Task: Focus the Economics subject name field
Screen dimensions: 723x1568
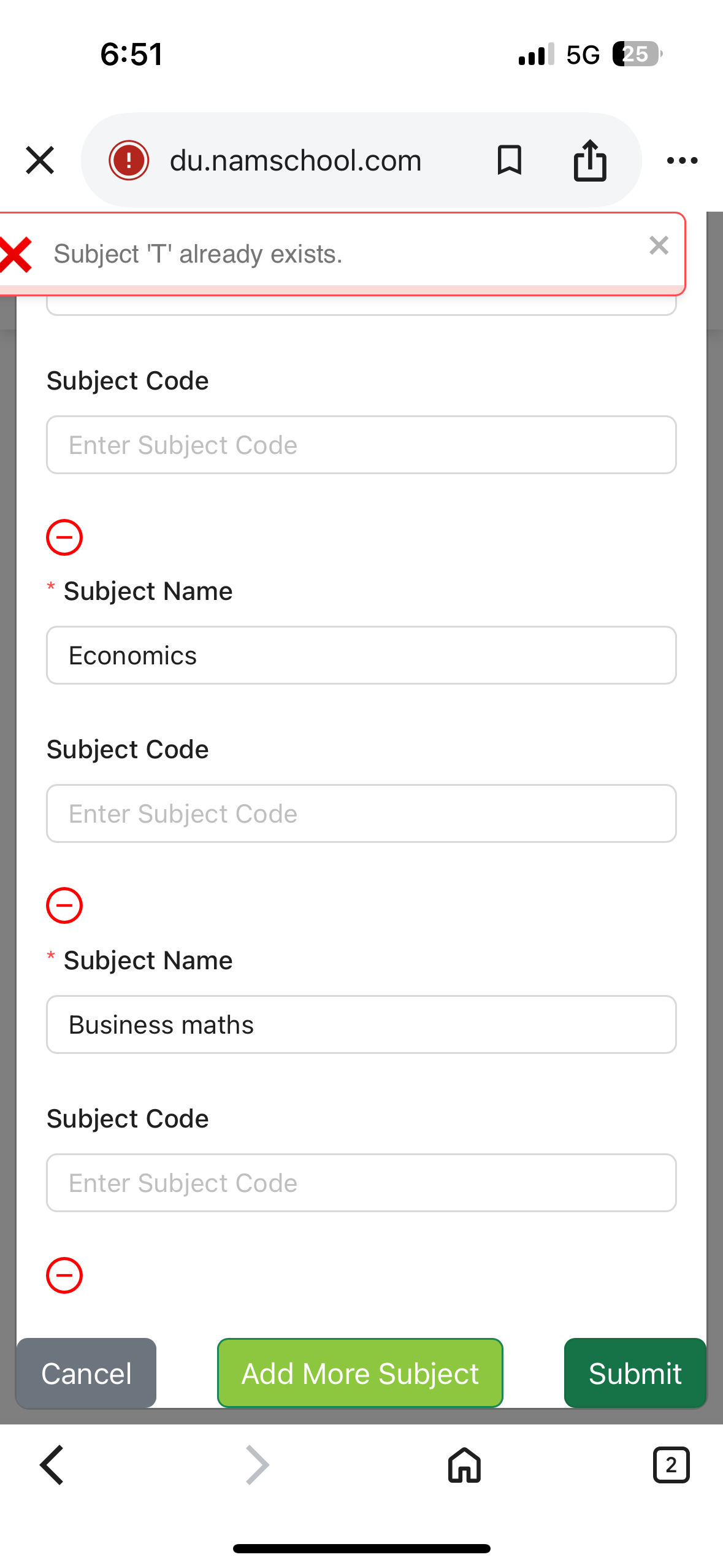Action: [361, 655]
